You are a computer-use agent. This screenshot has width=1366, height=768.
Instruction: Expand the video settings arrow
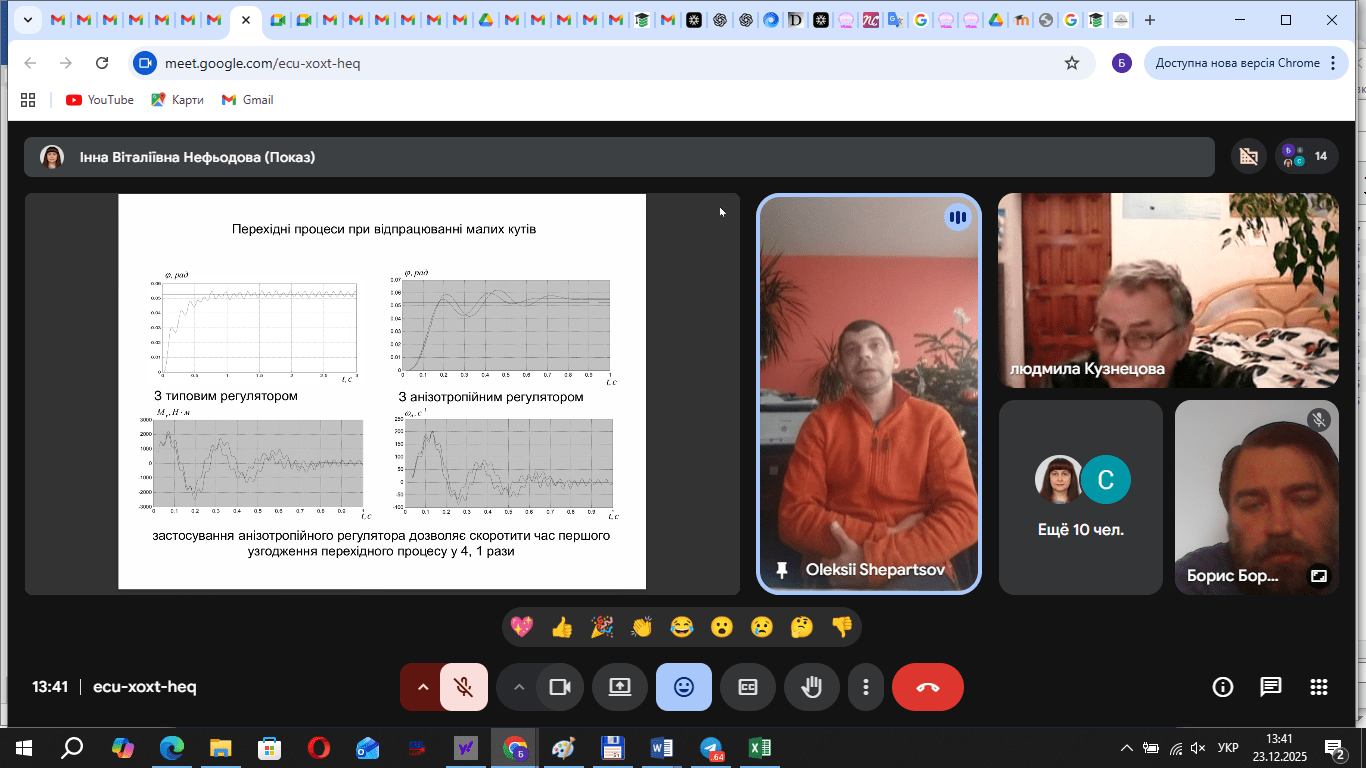coord(518,687)
